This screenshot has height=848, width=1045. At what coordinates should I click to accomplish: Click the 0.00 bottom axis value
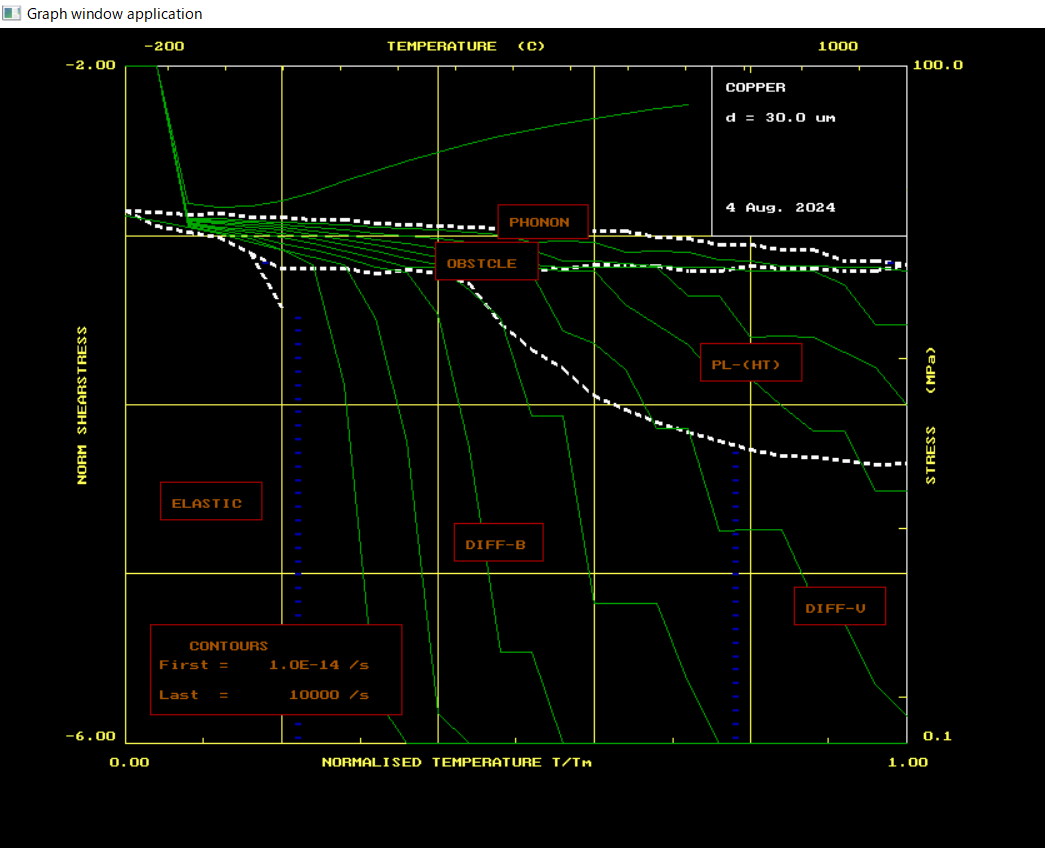tap(129, 762)
